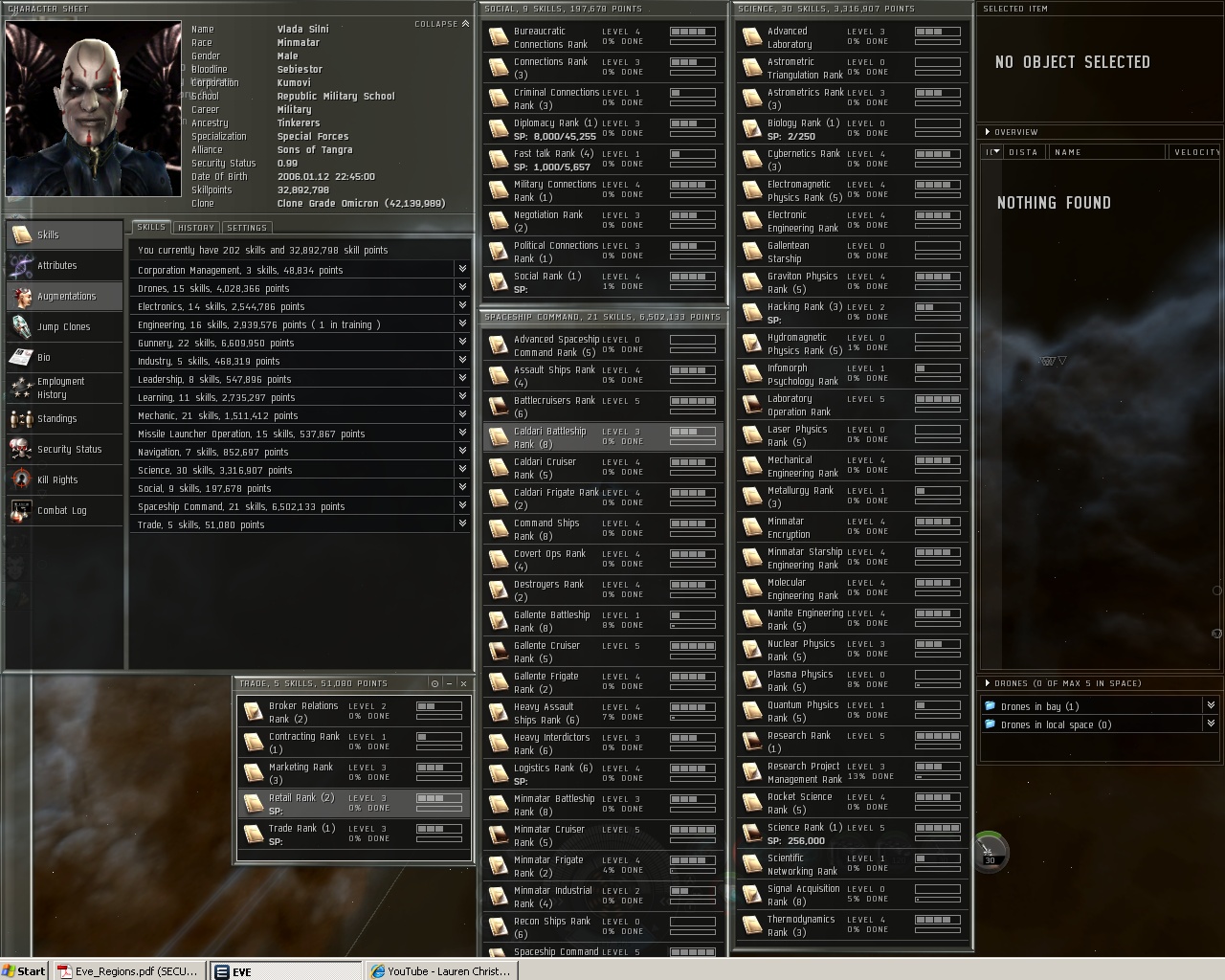Open the Drones in local space dropdown arrow
This screenshot has width=1225, height=980.
(1211, 724)
